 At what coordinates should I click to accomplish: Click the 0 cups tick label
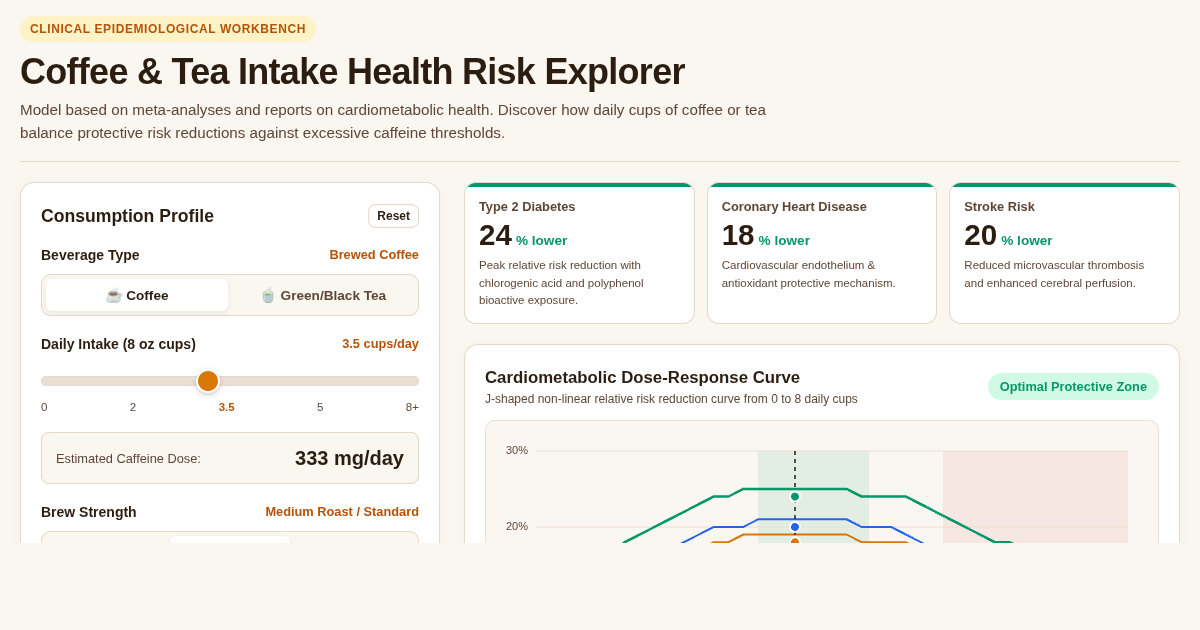[x=44, y=407]
